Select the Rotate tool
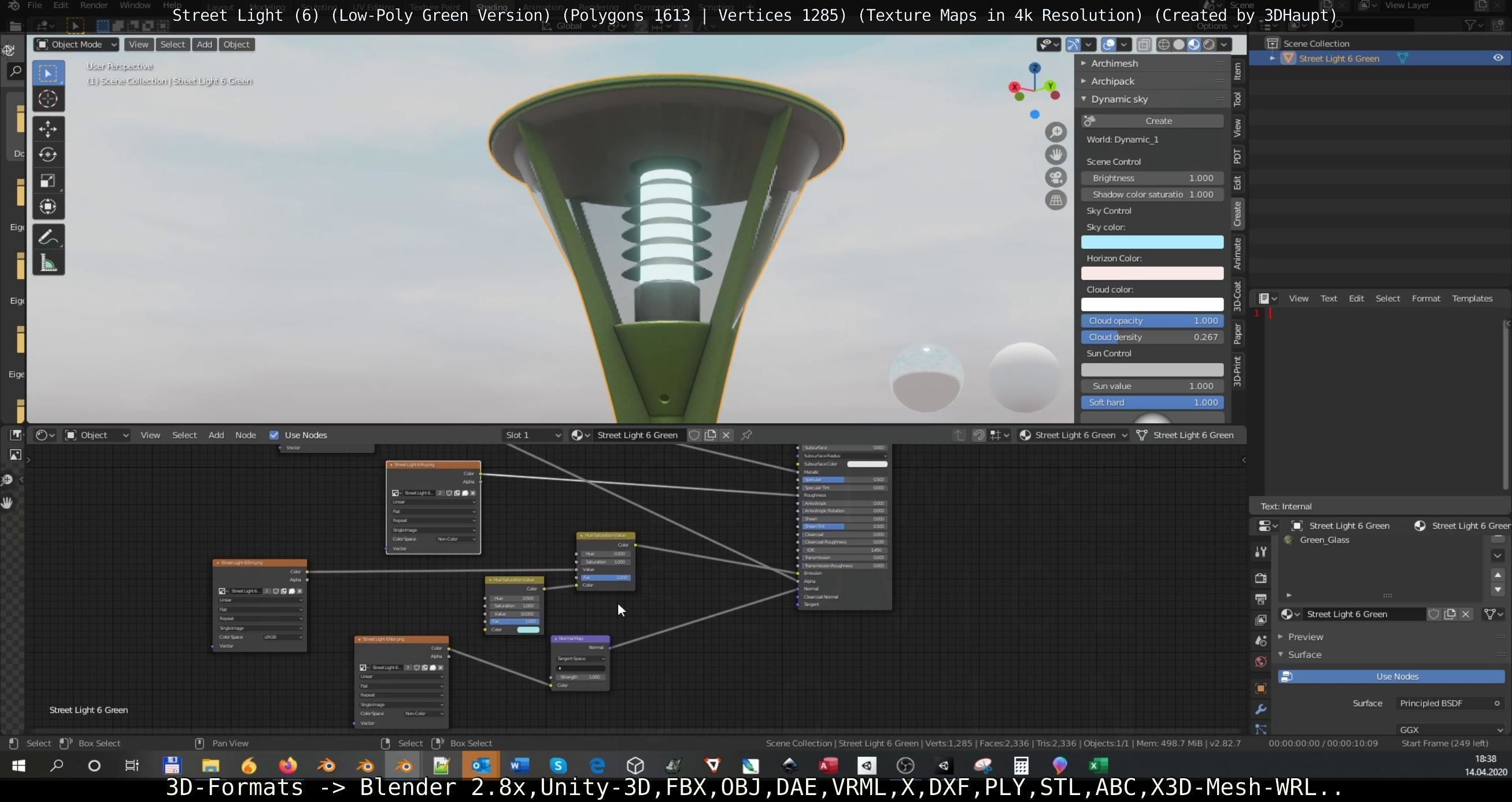The image size is (1512, 802). point(48,154)
